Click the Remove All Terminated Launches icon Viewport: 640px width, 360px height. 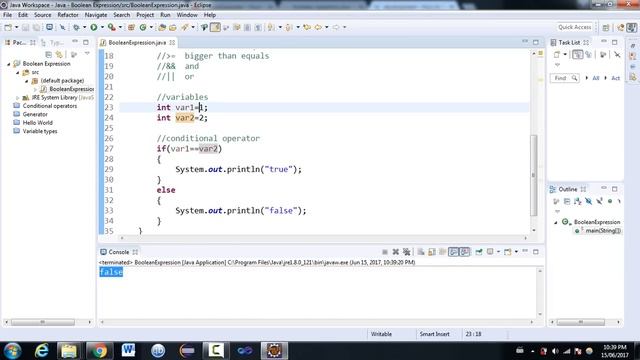tap(407, 252)
